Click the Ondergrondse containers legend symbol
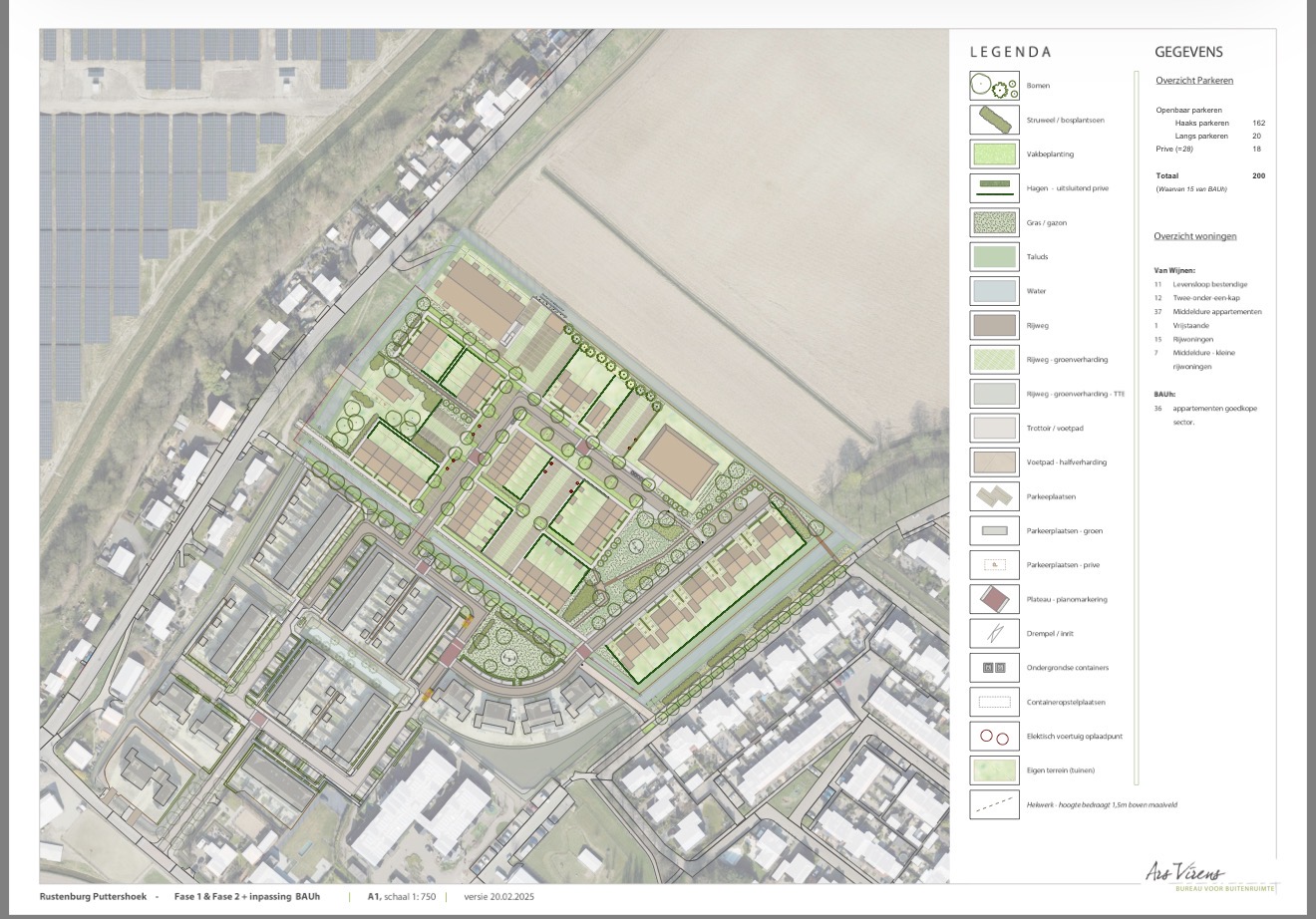Image resolution: width=1316 pixels, height=919 pixels. (x=994, y=668)
